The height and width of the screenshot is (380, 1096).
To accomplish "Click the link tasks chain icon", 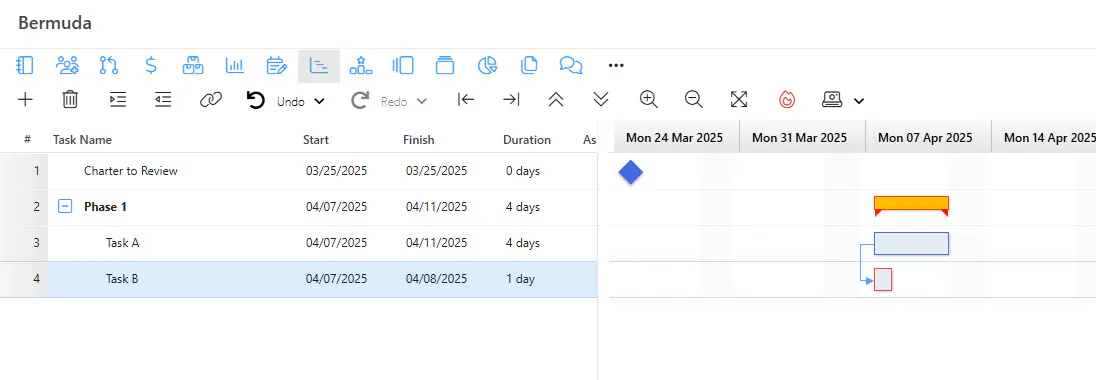I will (x=210, y=100).
